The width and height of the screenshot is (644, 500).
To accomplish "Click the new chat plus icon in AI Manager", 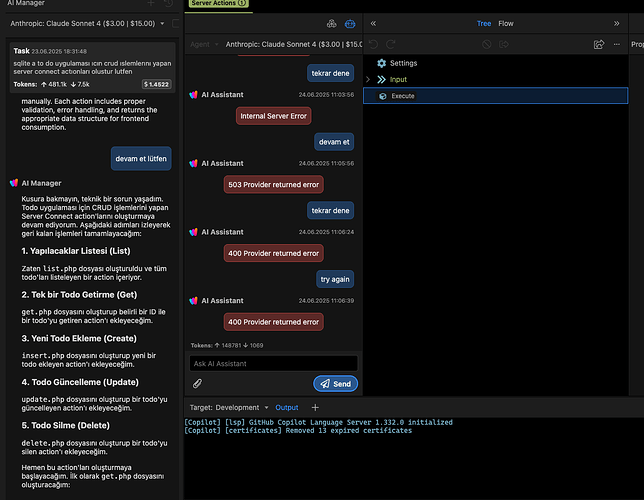I will click(x=151, y=3).
